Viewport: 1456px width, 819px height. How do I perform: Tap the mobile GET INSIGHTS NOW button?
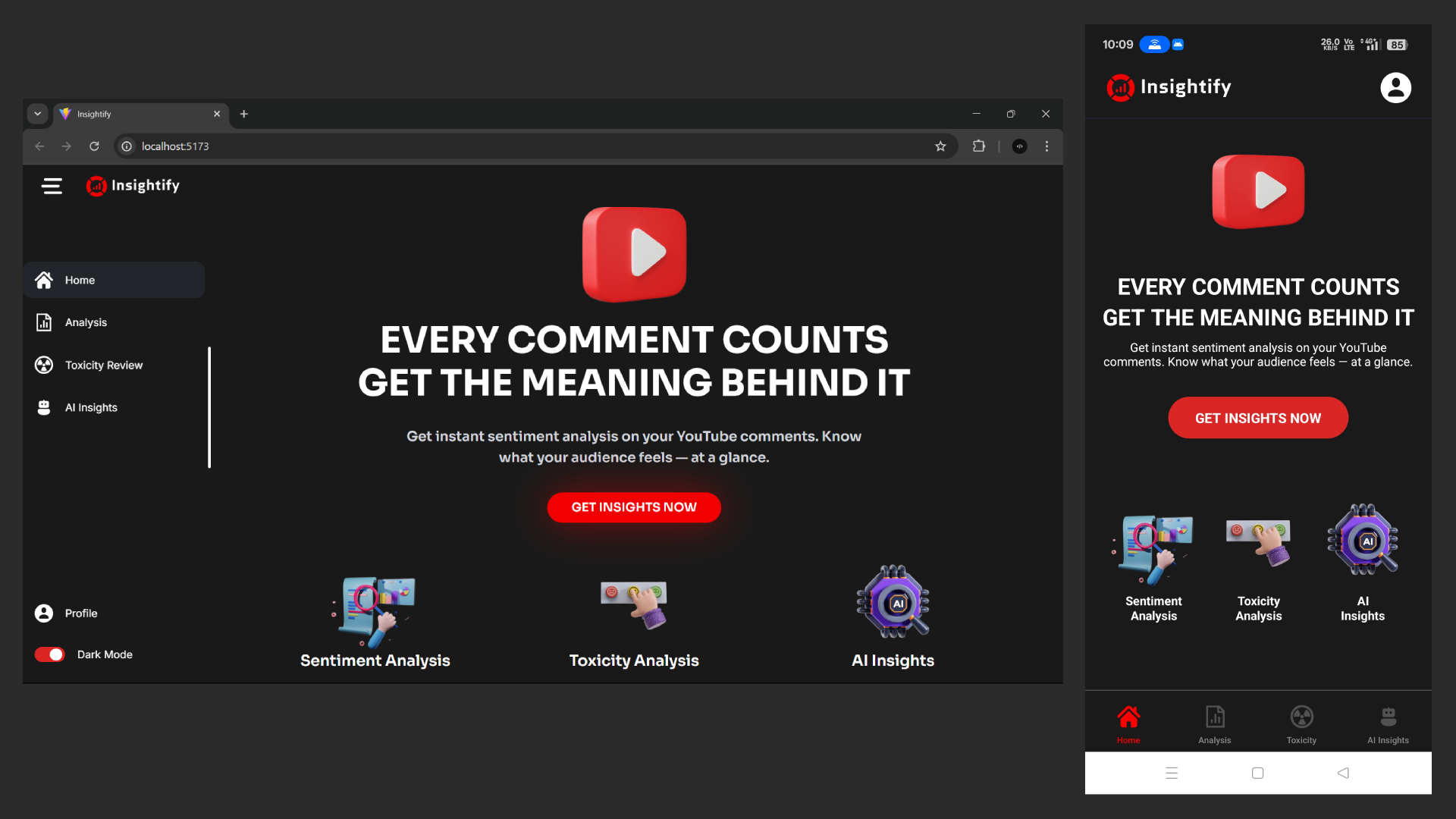(1258, 418)
